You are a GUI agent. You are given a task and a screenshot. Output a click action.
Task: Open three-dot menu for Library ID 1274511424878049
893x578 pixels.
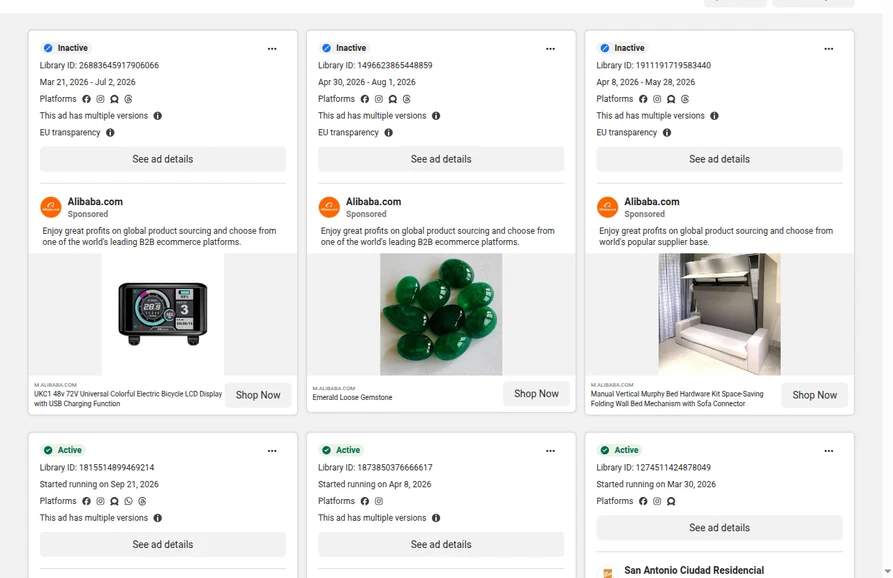(x=829, y=450)
